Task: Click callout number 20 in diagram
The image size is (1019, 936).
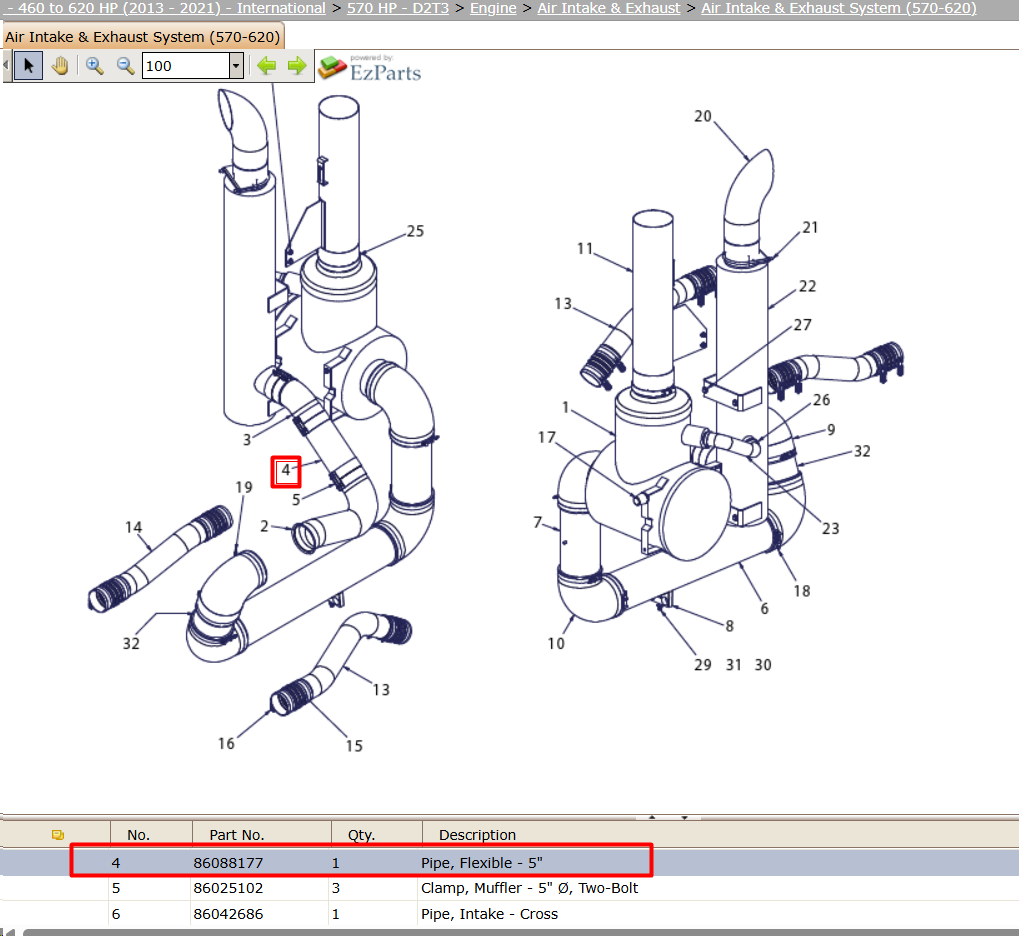Action: (703, 116)
